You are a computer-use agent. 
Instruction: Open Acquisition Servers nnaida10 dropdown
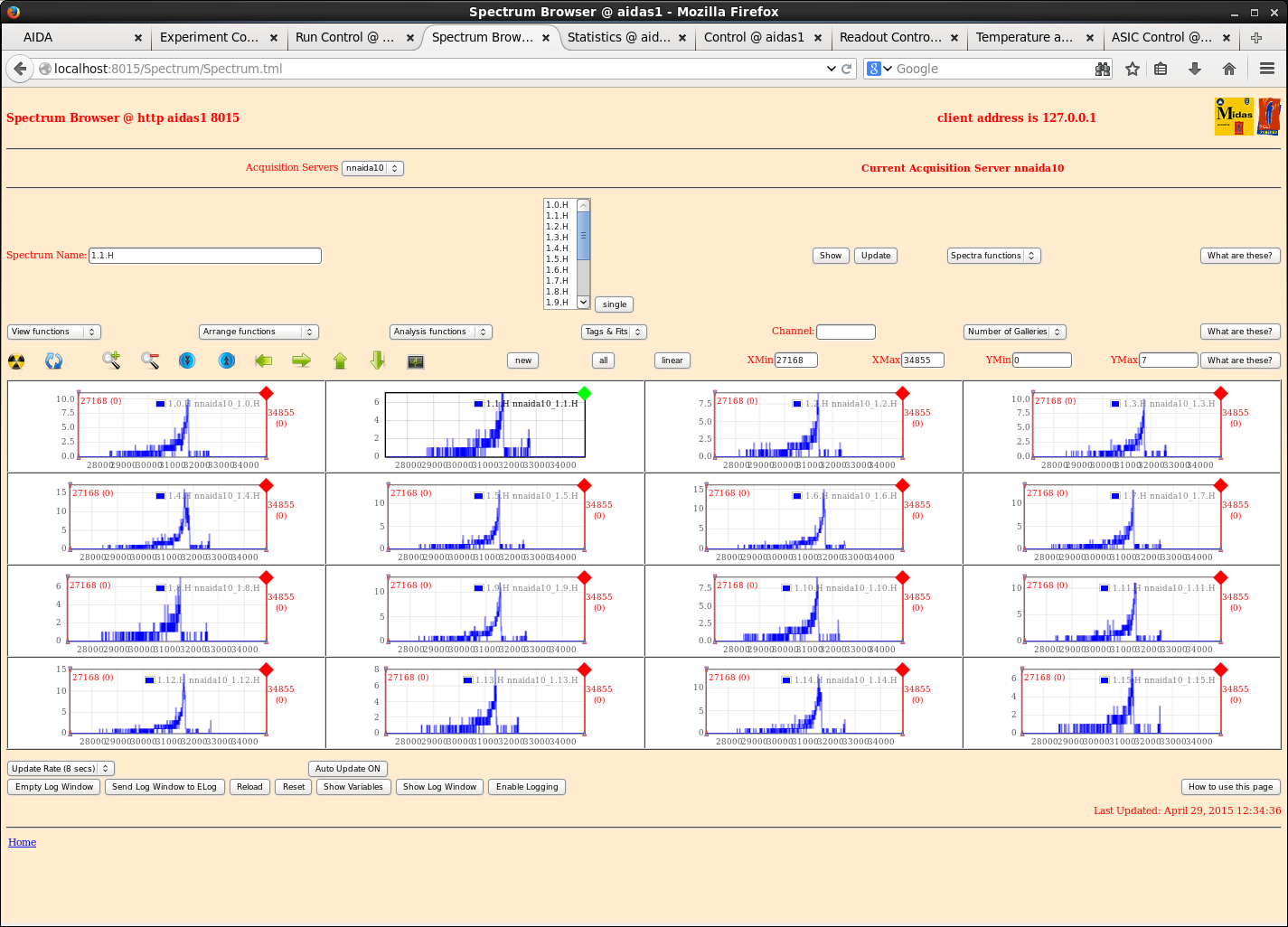[x=372, y=168]
